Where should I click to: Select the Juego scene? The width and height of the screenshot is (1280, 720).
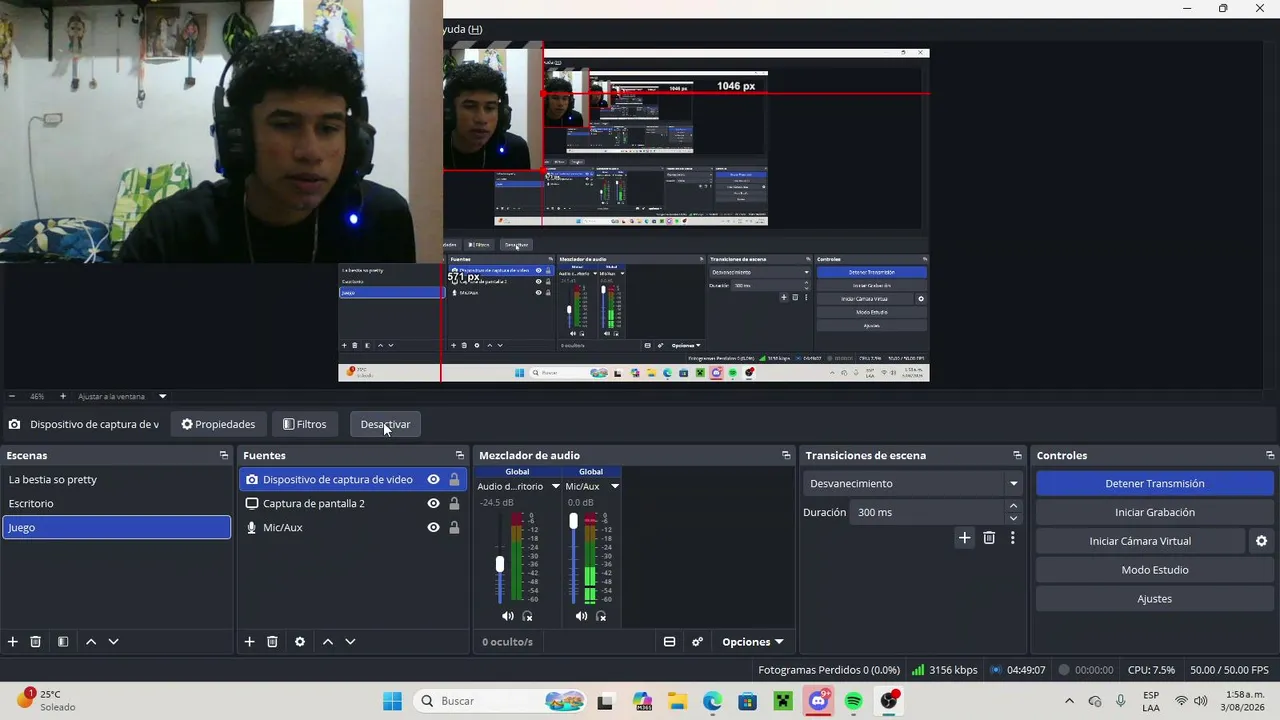tap(116, 528)
